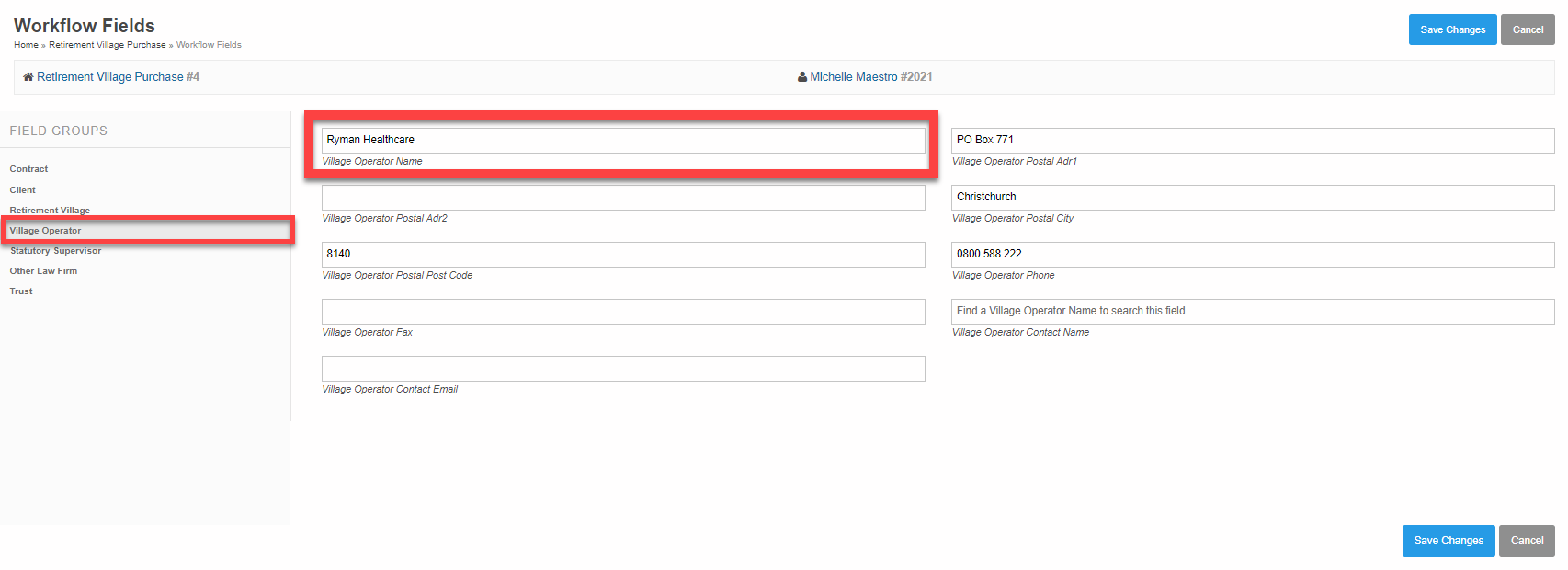The width and height of the screenshot is (1568, 570).
Task: Switch to Retirement Village field group
Action: pos(50,211)
